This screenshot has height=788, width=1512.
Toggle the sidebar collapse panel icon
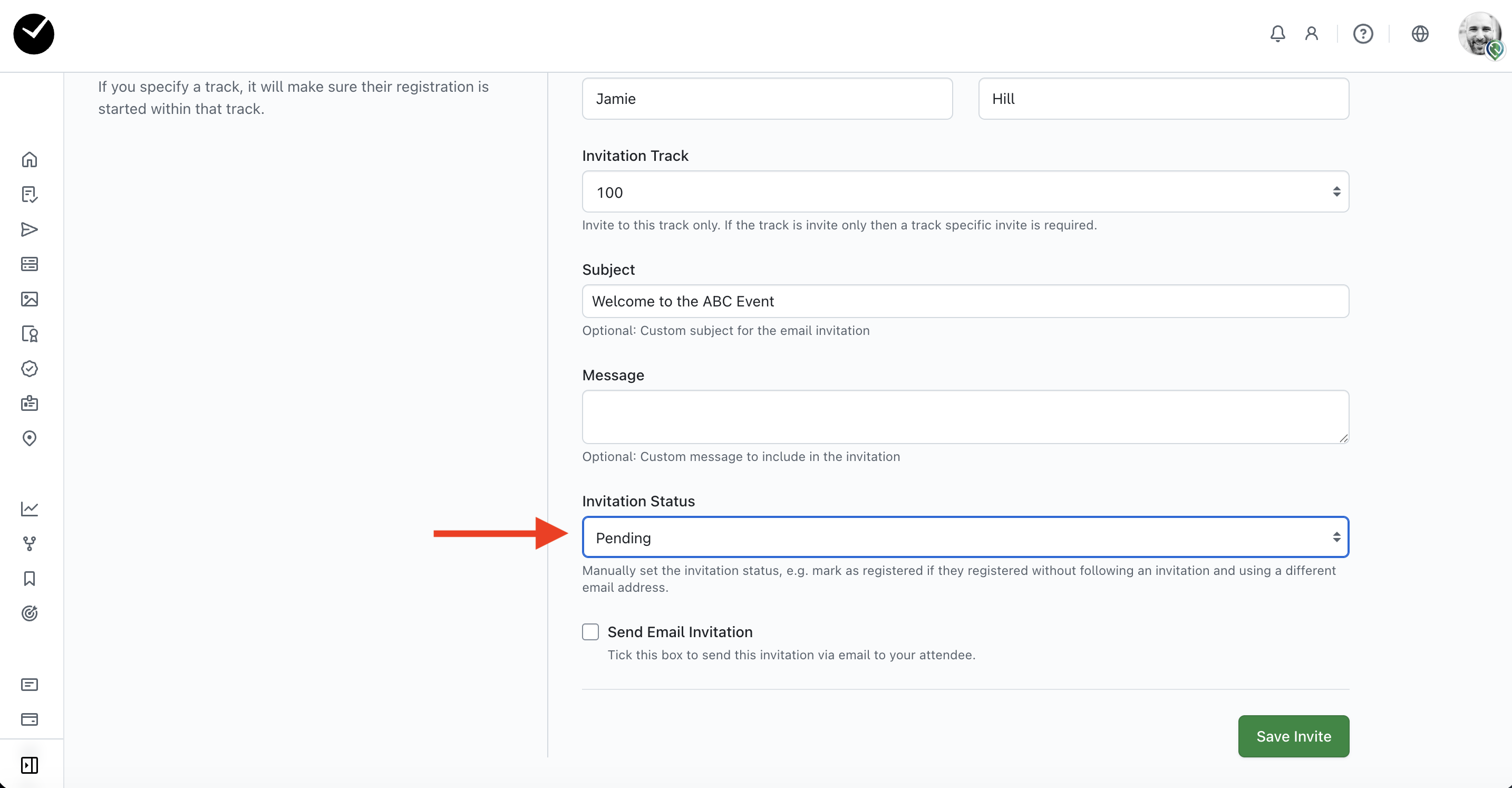click(x=30, y=765)
